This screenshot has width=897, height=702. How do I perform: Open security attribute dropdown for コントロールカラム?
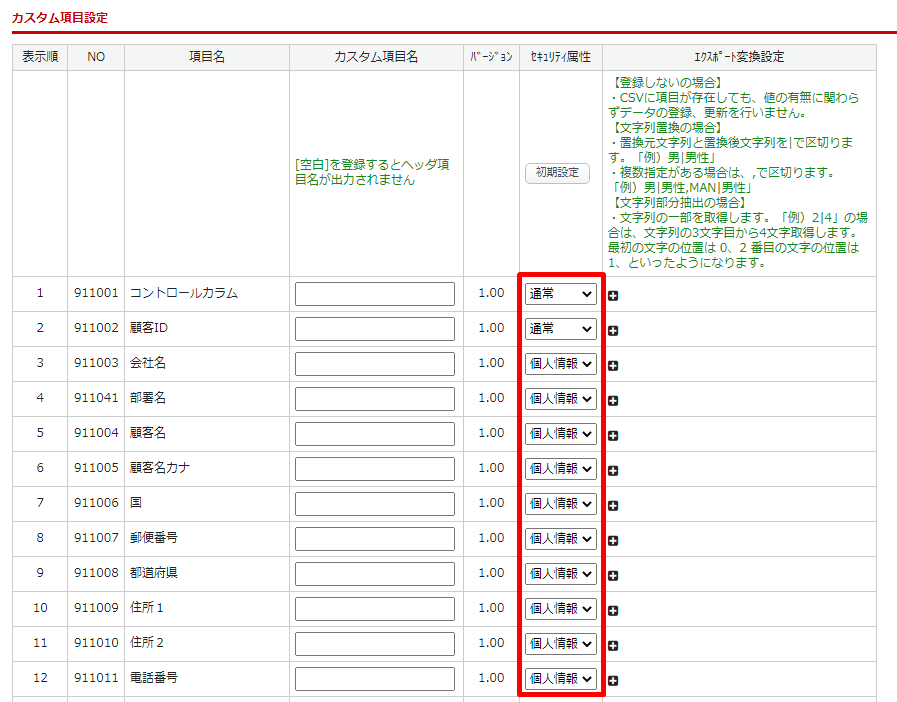pos(560,294)
